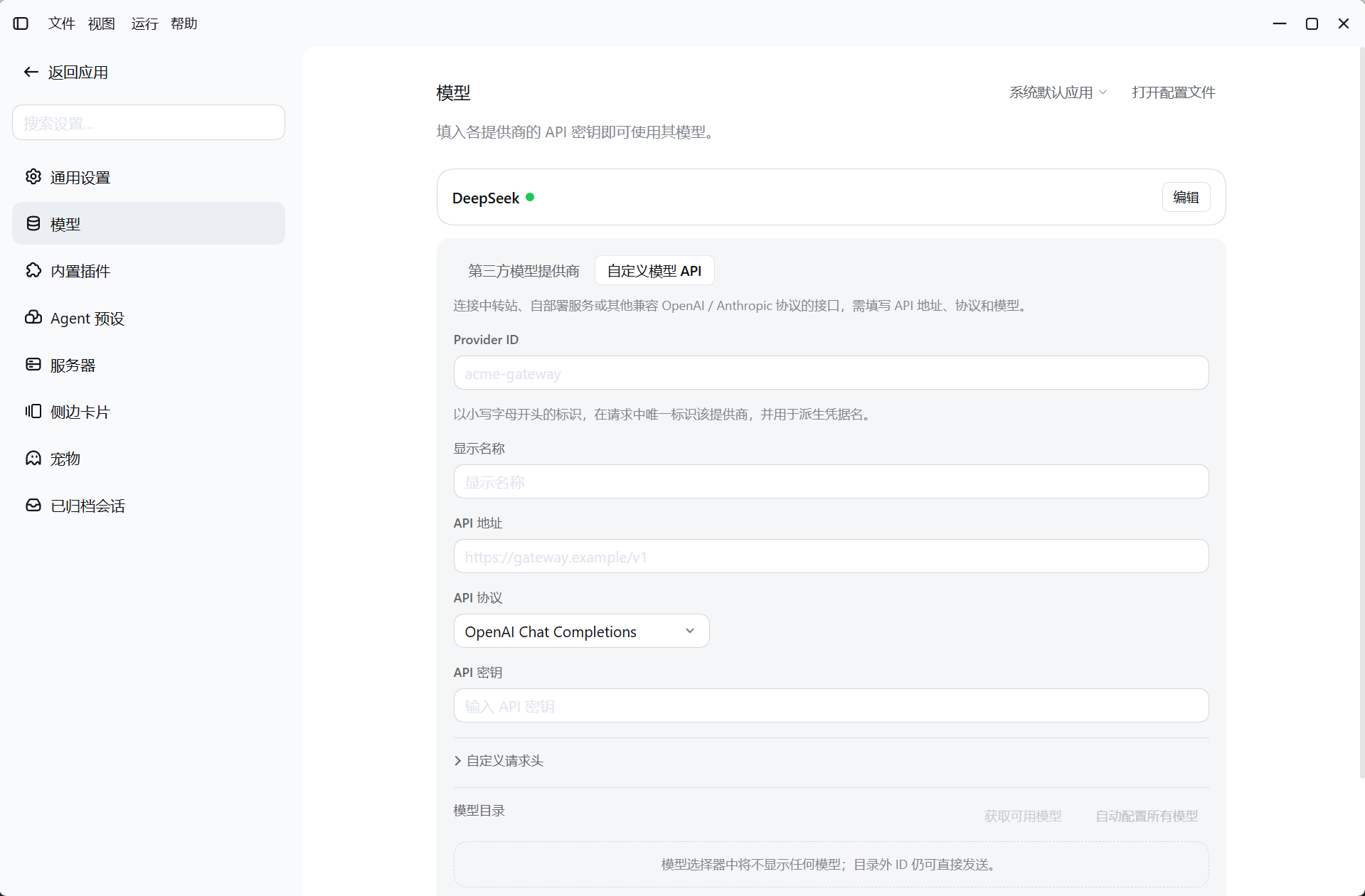Click the 显示名称 input field
Image resolution: width=1365 pixels, height=896 pixels.
tap(831, 481)
